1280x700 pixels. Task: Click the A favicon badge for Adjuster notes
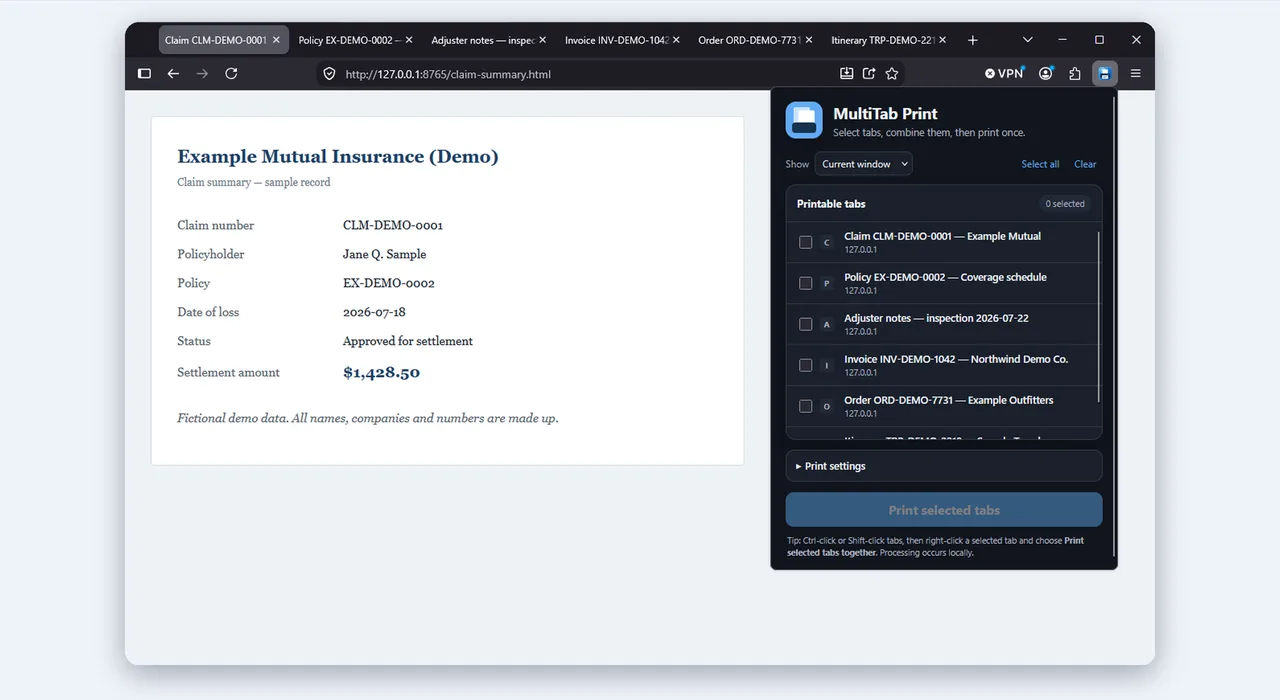click(x=826, y=325)
